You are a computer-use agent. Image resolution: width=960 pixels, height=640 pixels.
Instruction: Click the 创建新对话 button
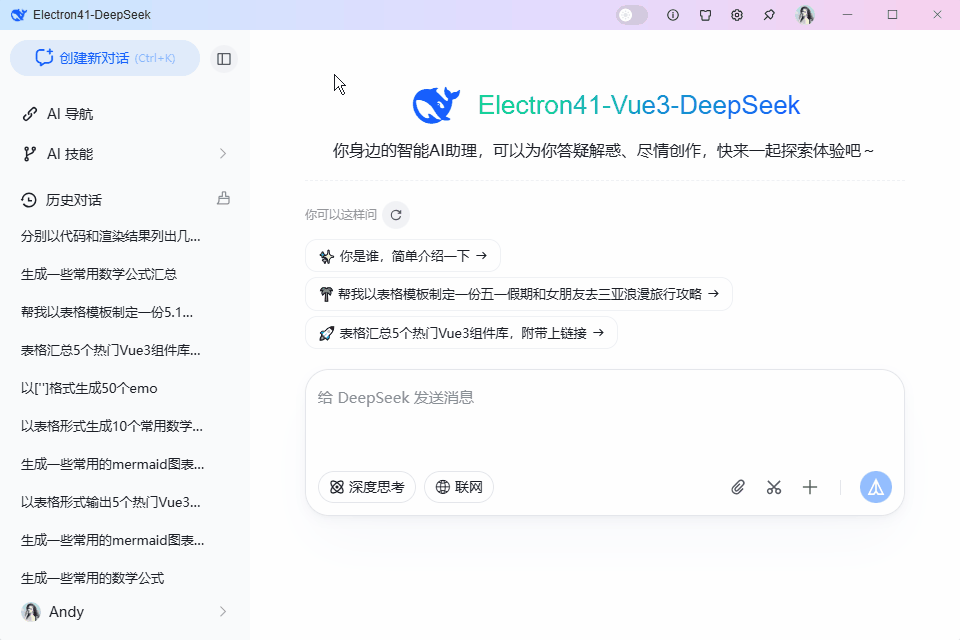104,58
